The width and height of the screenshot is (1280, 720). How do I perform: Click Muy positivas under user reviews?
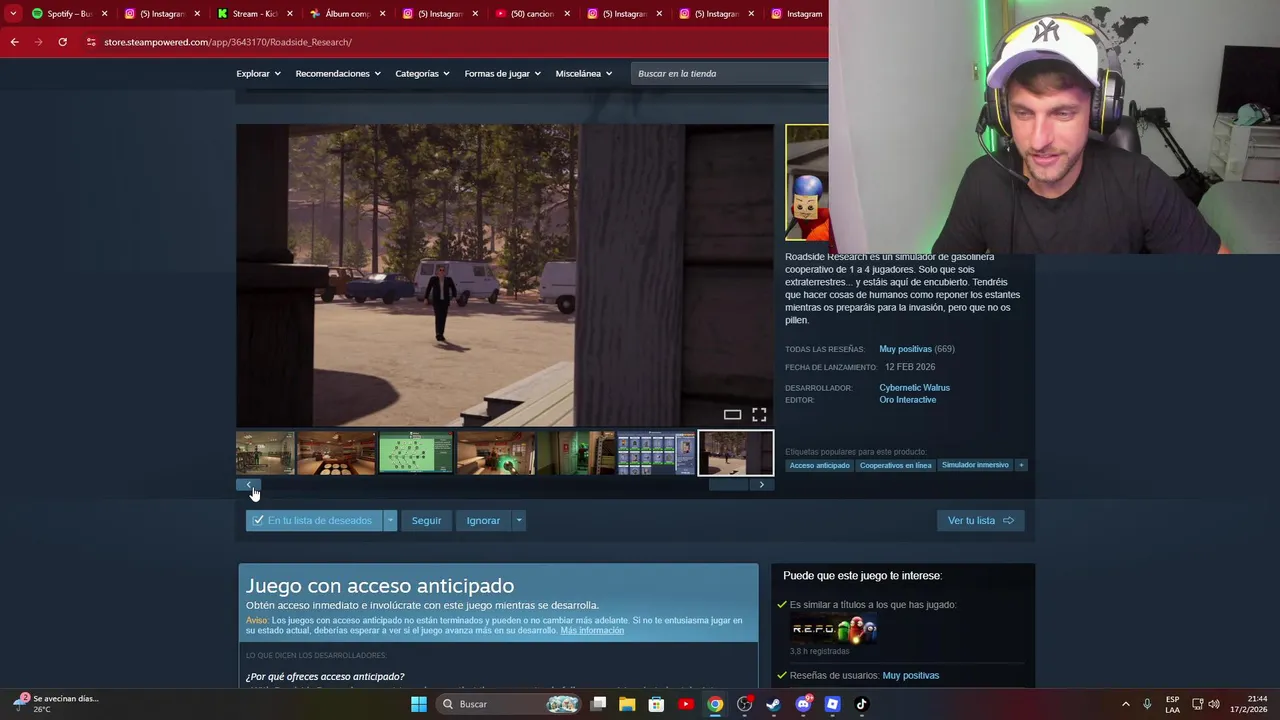click(x=910, y=676)
